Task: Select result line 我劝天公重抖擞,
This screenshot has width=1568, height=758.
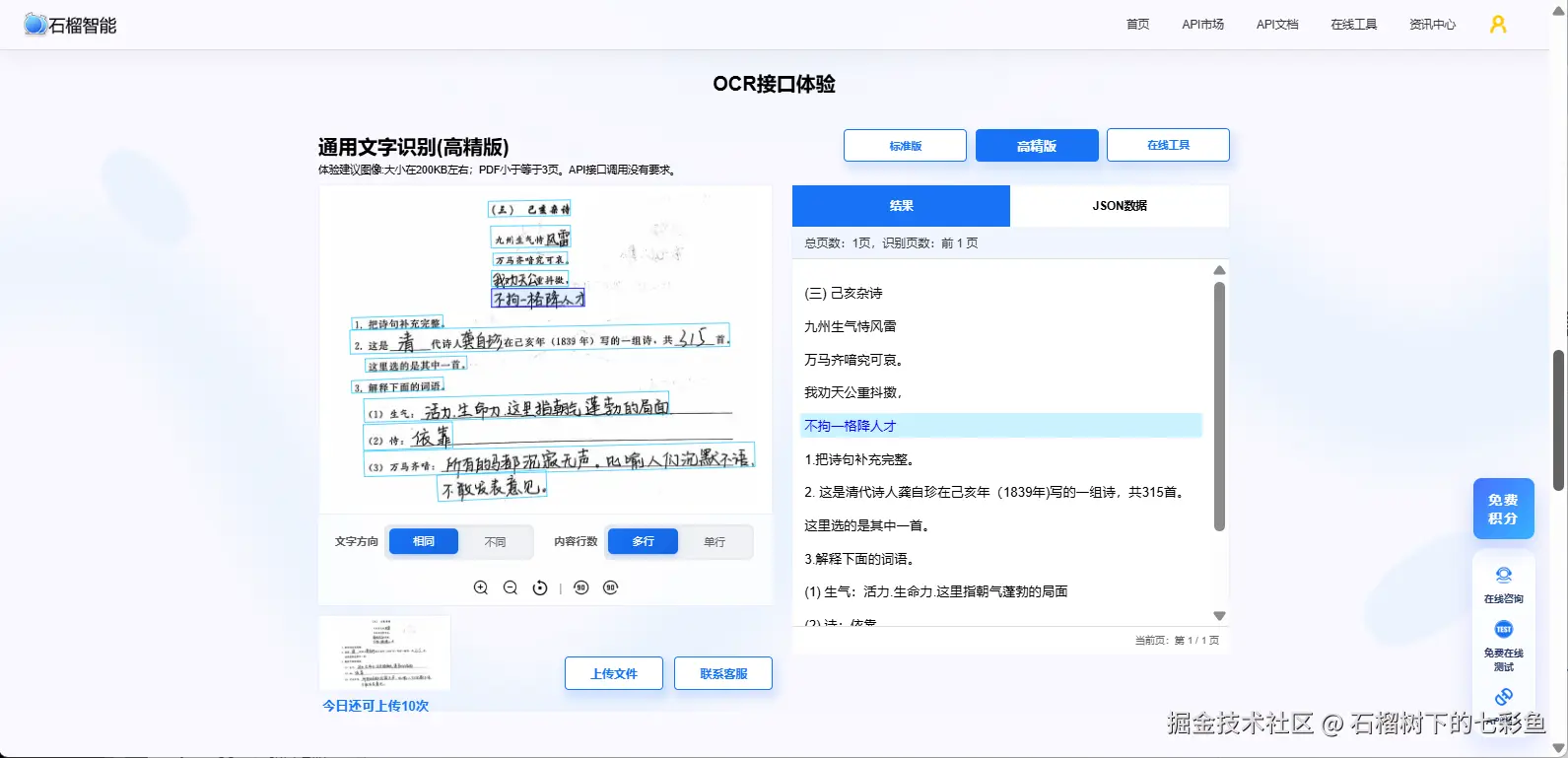Action: (1001, 392)
